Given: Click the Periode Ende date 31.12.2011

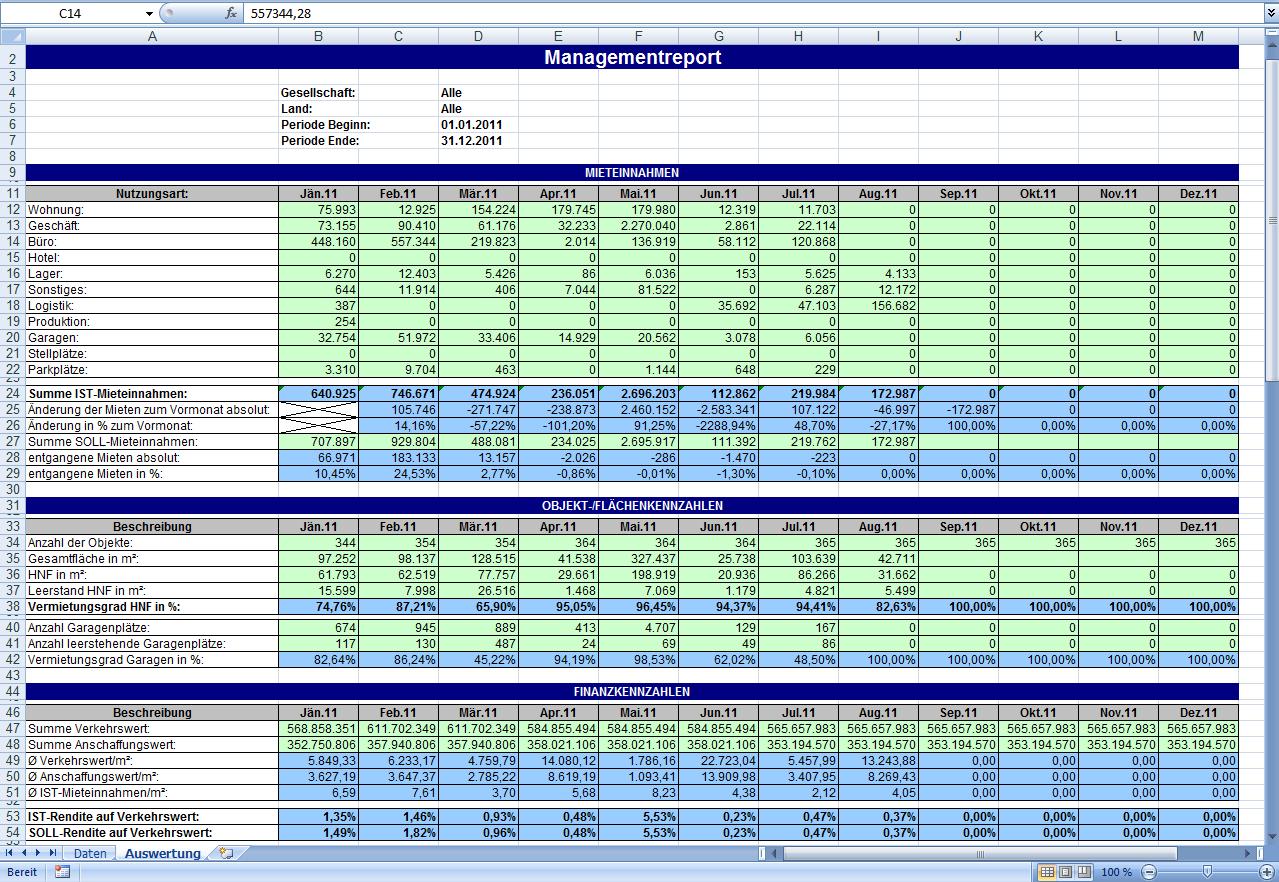Looking at the screenshot, I should (x=472, y=141).
